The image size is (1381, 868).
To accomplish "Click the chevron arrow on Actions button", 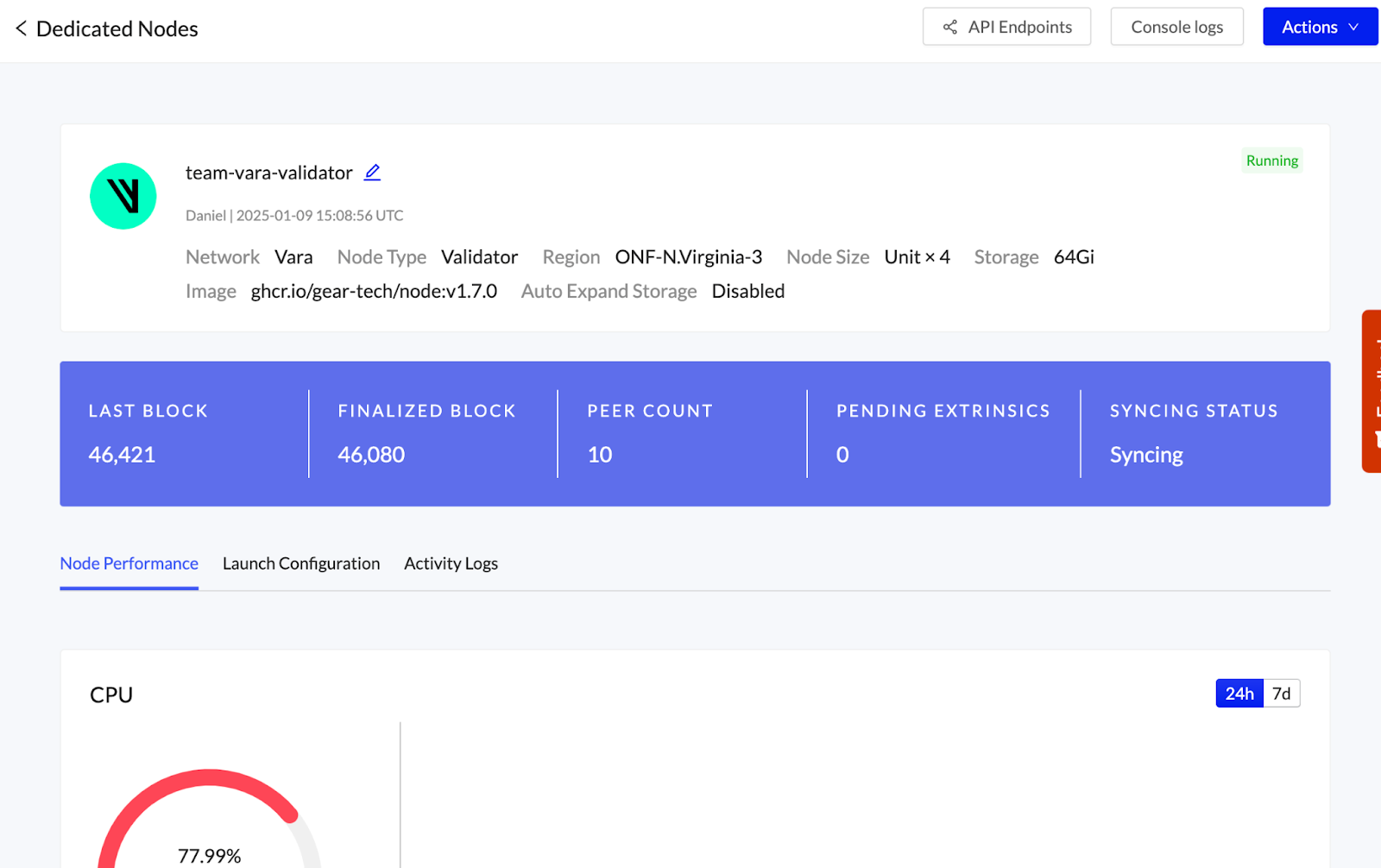I will (1353, 28).
